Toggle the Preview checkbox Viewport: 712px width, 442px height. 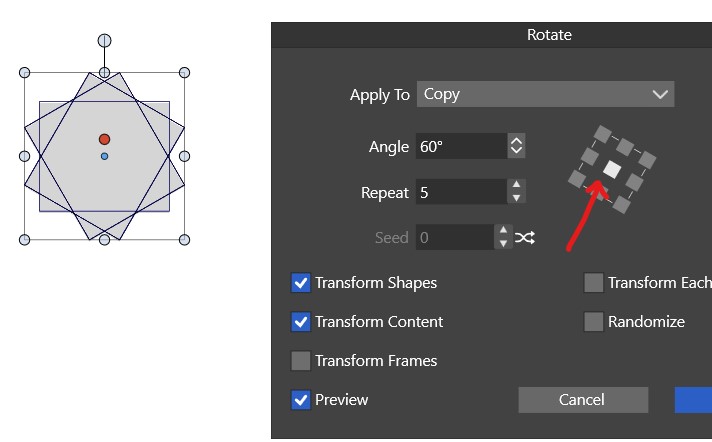pos(301,400)
